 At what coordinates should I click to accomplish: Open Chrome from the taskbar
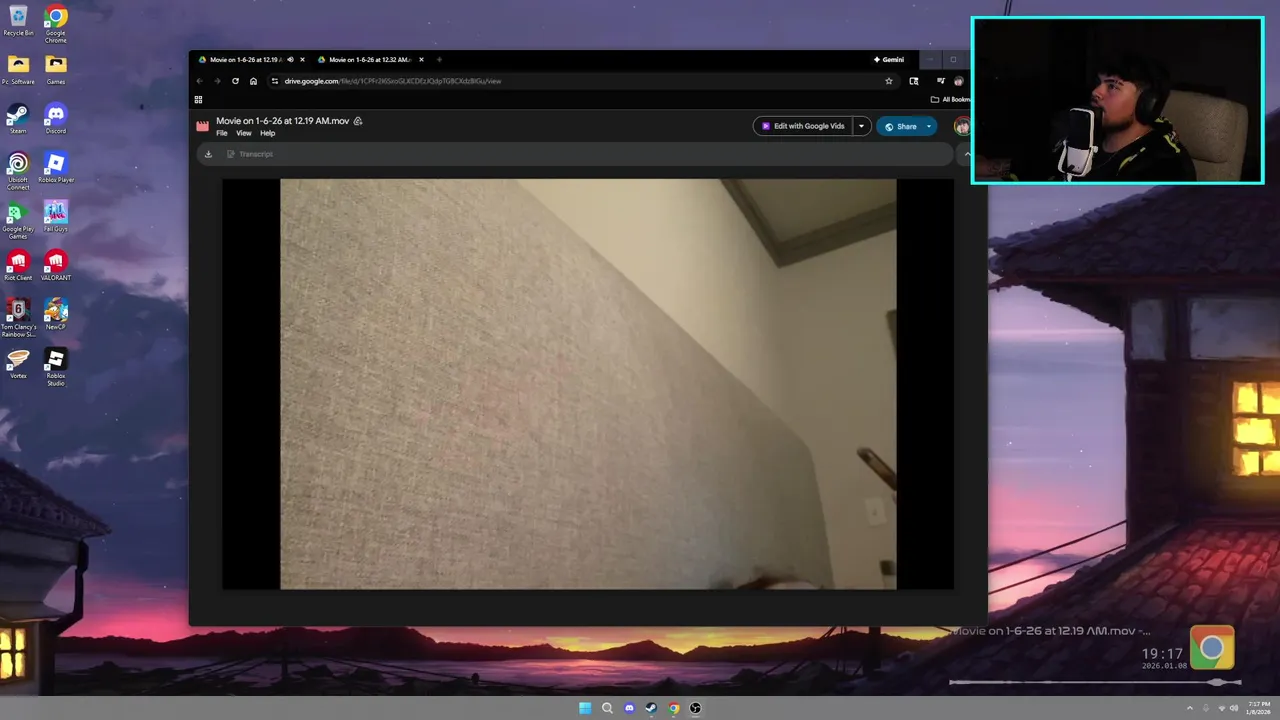point(673,708)
